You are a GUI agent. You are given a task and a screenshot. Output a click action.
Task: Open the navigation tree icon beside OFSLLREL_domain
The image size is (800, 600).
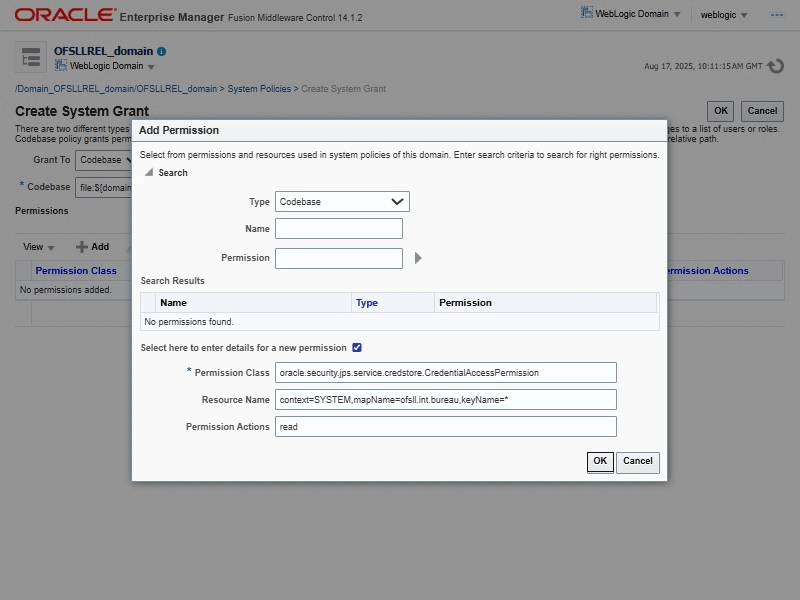point(31,57)
